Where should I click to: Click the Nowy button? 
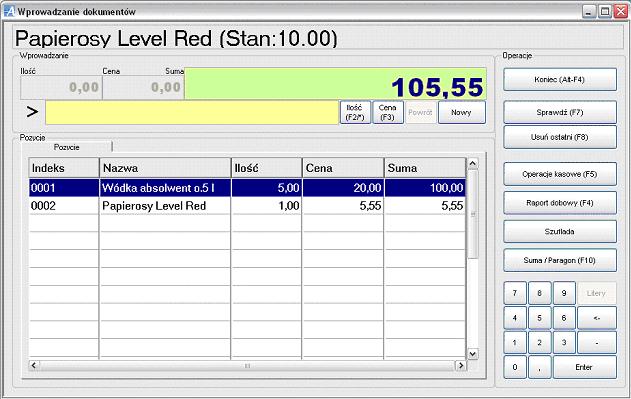(x=462, y=112)
